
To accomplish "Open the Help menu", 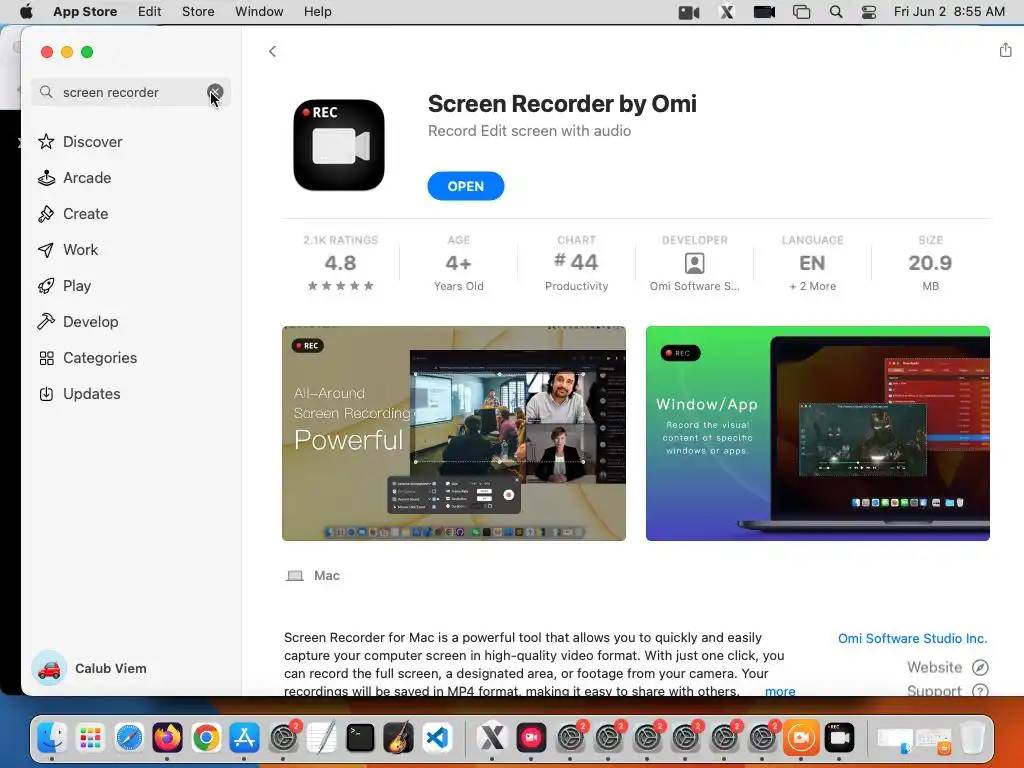I will click(317, 11).
